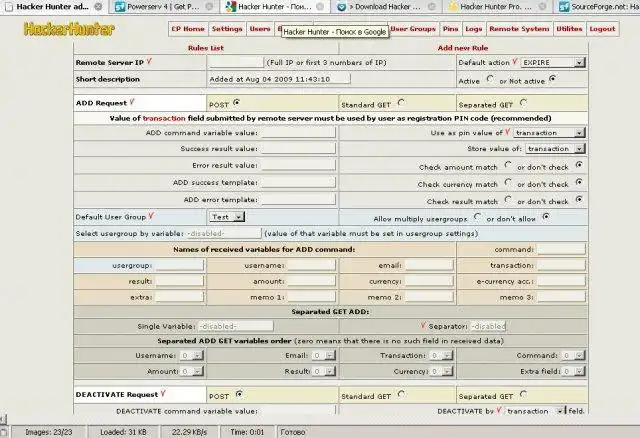This screenshot has height=438, width=640.
Task: Expand the Store value of dropdown
Action: 555,149
